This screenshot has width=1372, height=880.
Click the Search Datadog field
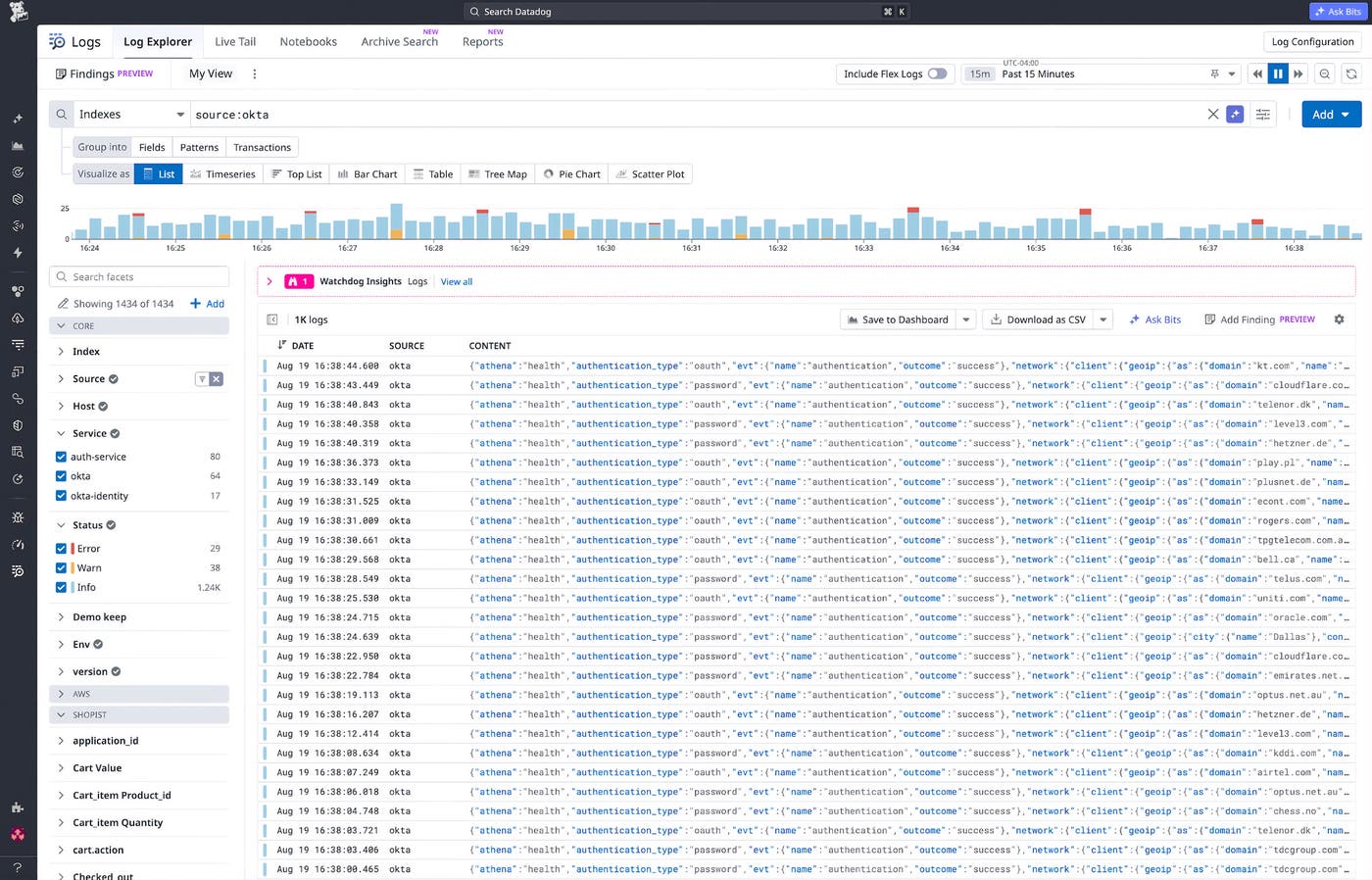coord(686,12)
